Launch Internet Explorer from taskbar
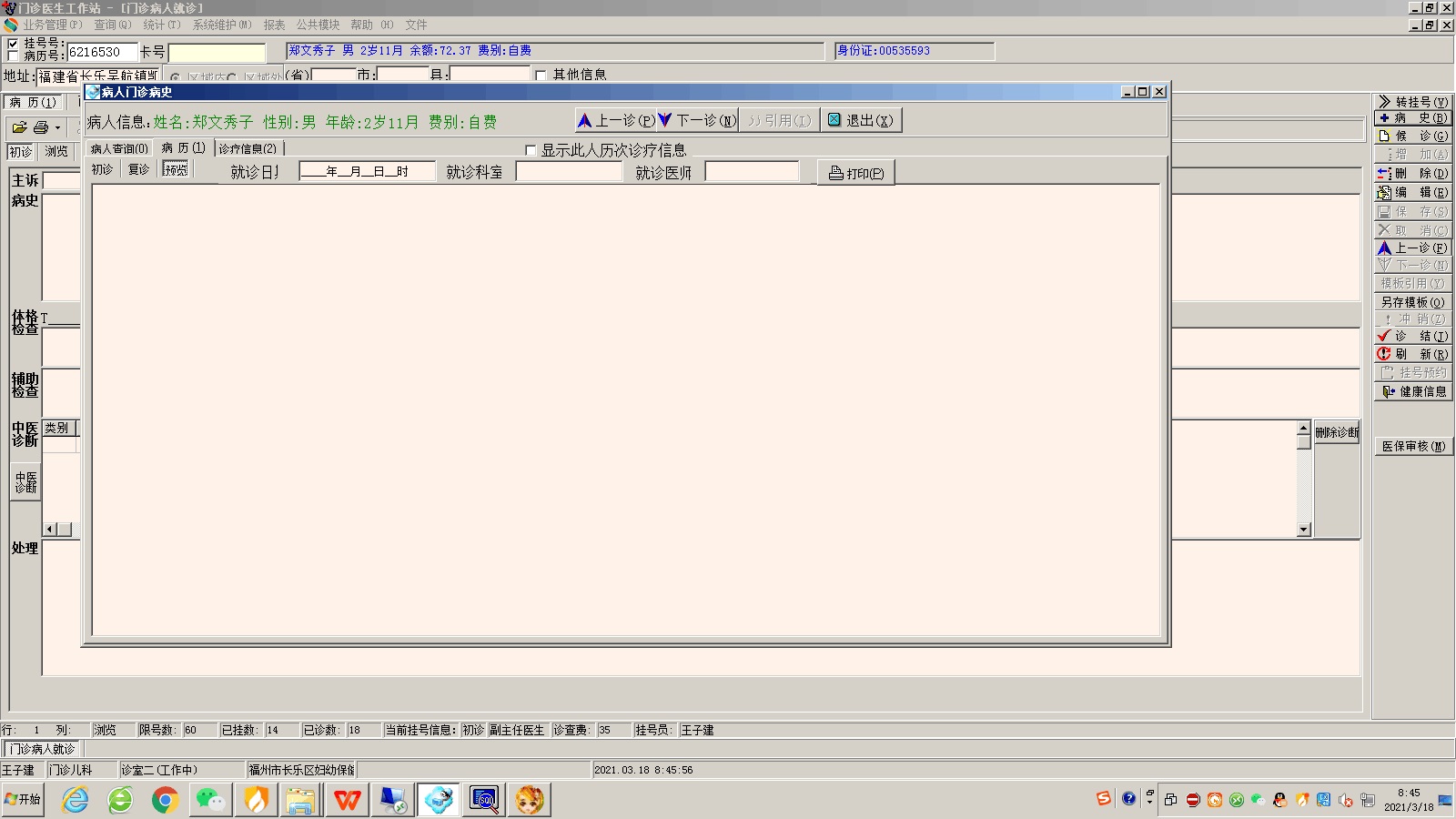Screen dimensions: 1456x819 pyautogui.click(x=75, y=800)
